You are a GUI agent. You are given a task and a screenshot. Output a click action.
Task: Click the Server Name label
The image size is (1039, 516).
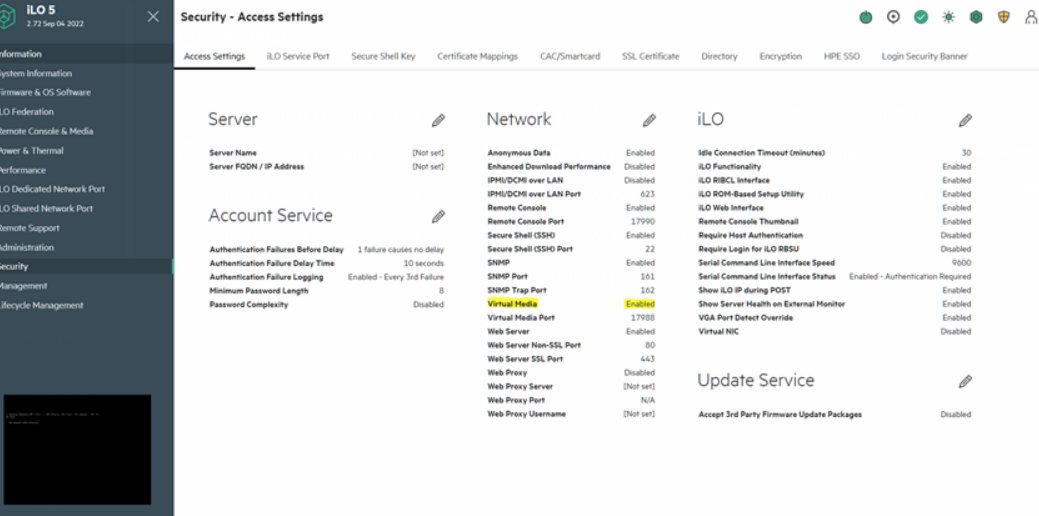point(233,153)
